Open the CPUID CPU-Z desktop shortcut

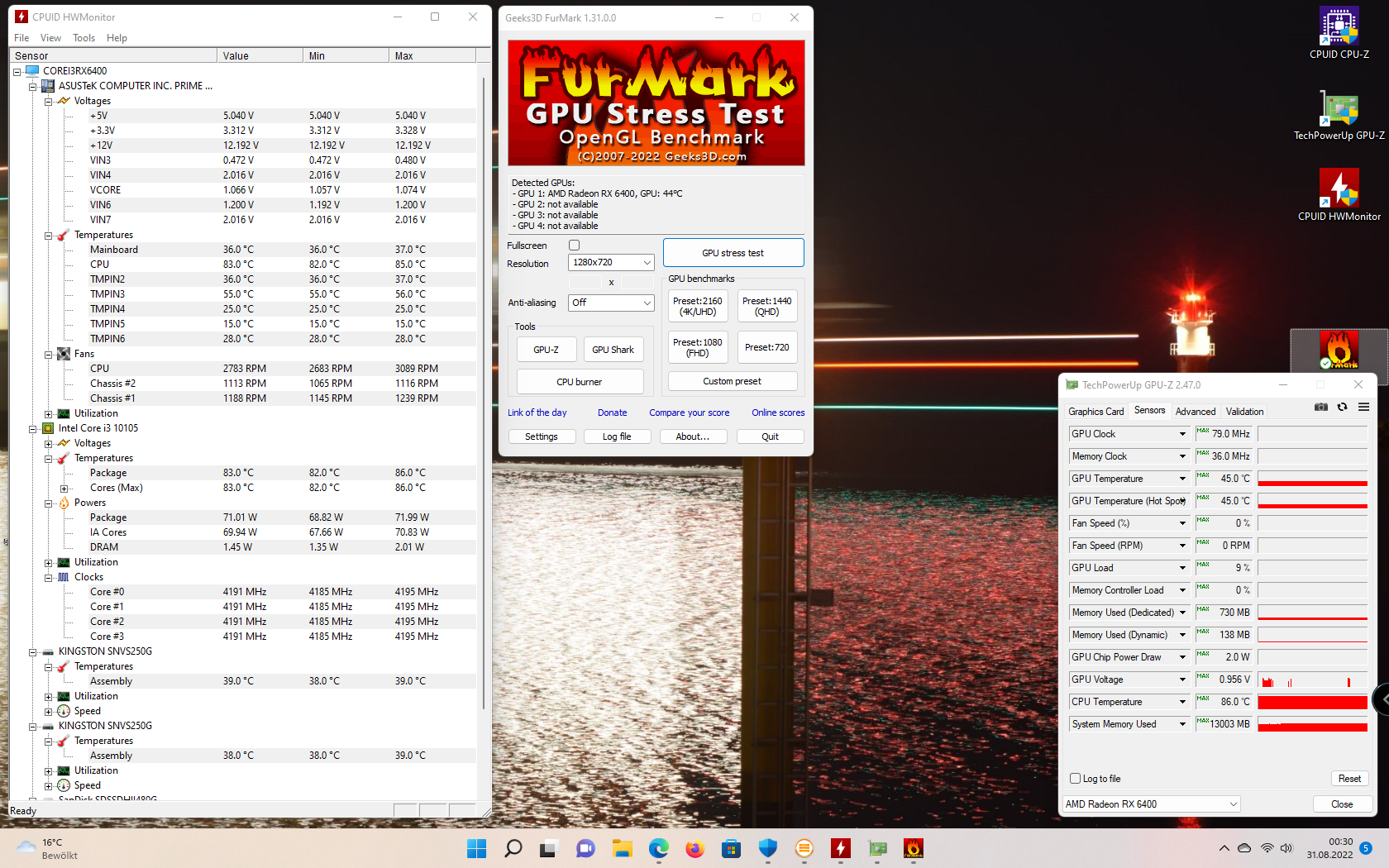click(x=1339, y=33)
